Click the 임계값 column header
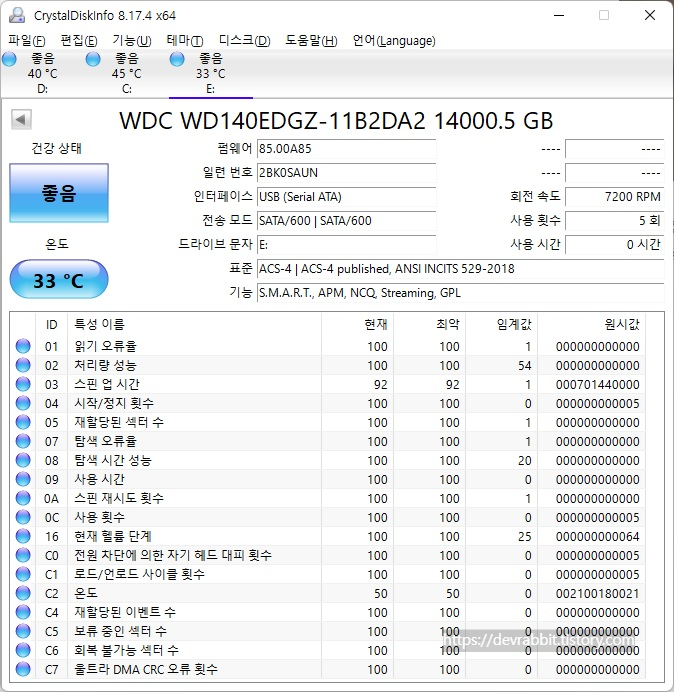 (x=502, y=325)
